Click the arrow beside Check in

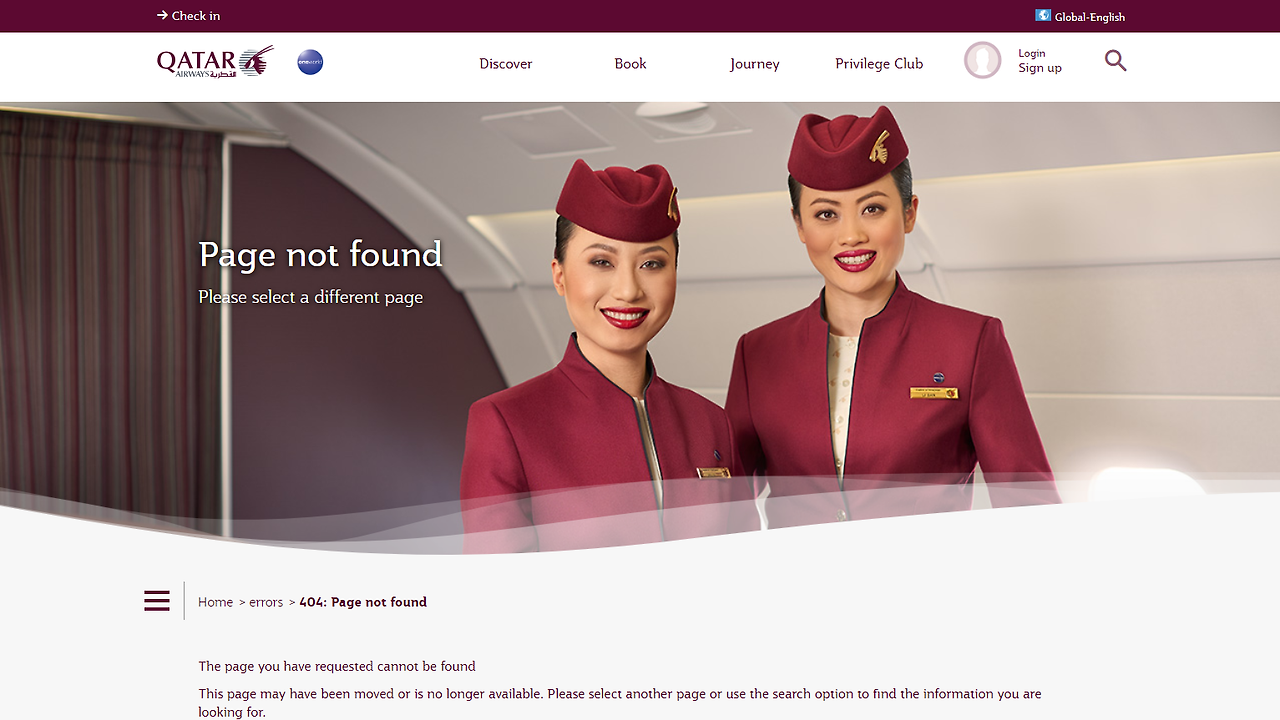(x=162, y=15)
